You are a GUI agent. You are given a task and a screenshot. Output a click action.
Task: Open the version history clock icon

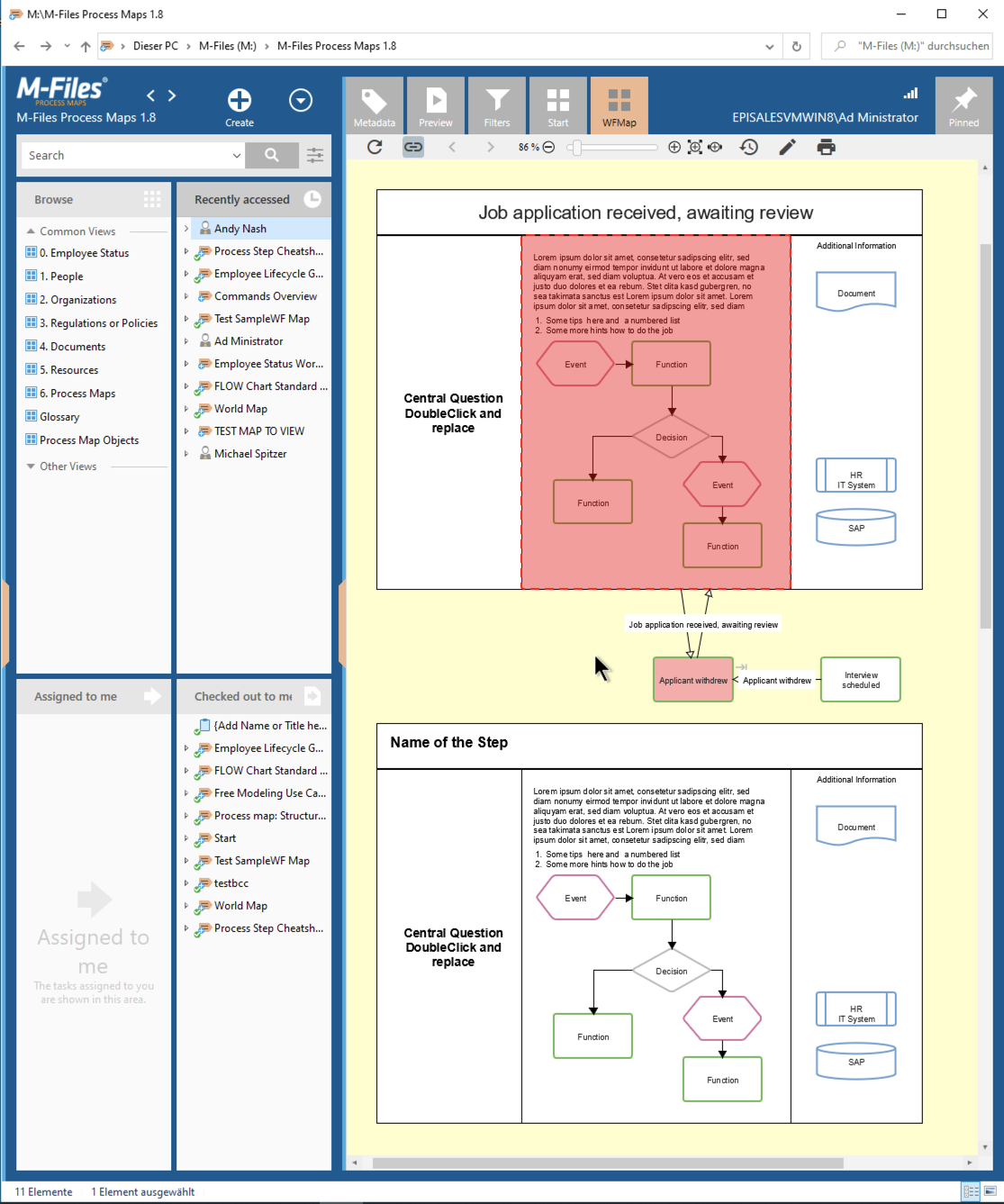749,147
